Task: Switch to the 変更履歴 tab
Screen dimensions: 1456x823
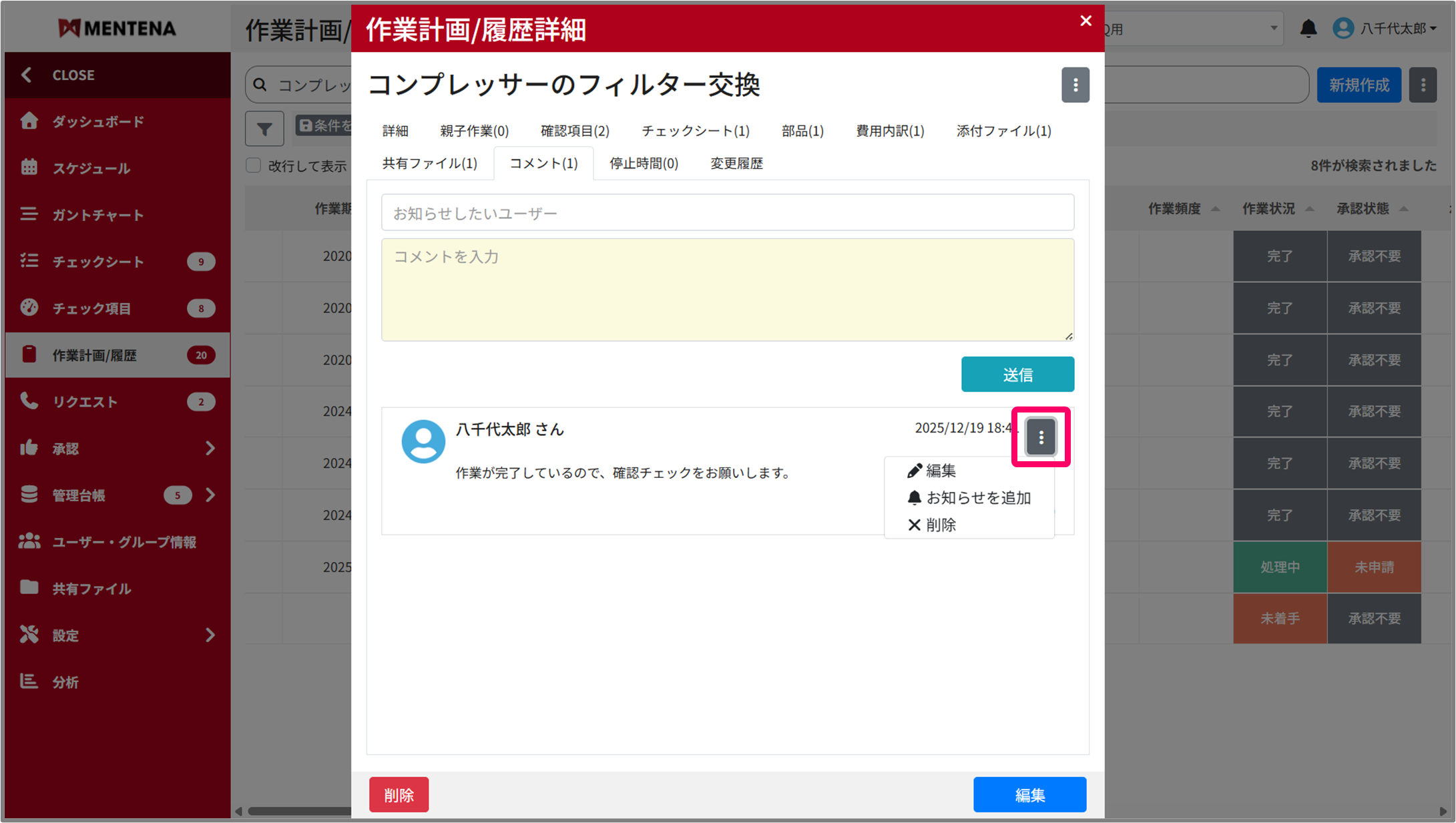Action: click(x=736, y=164)
